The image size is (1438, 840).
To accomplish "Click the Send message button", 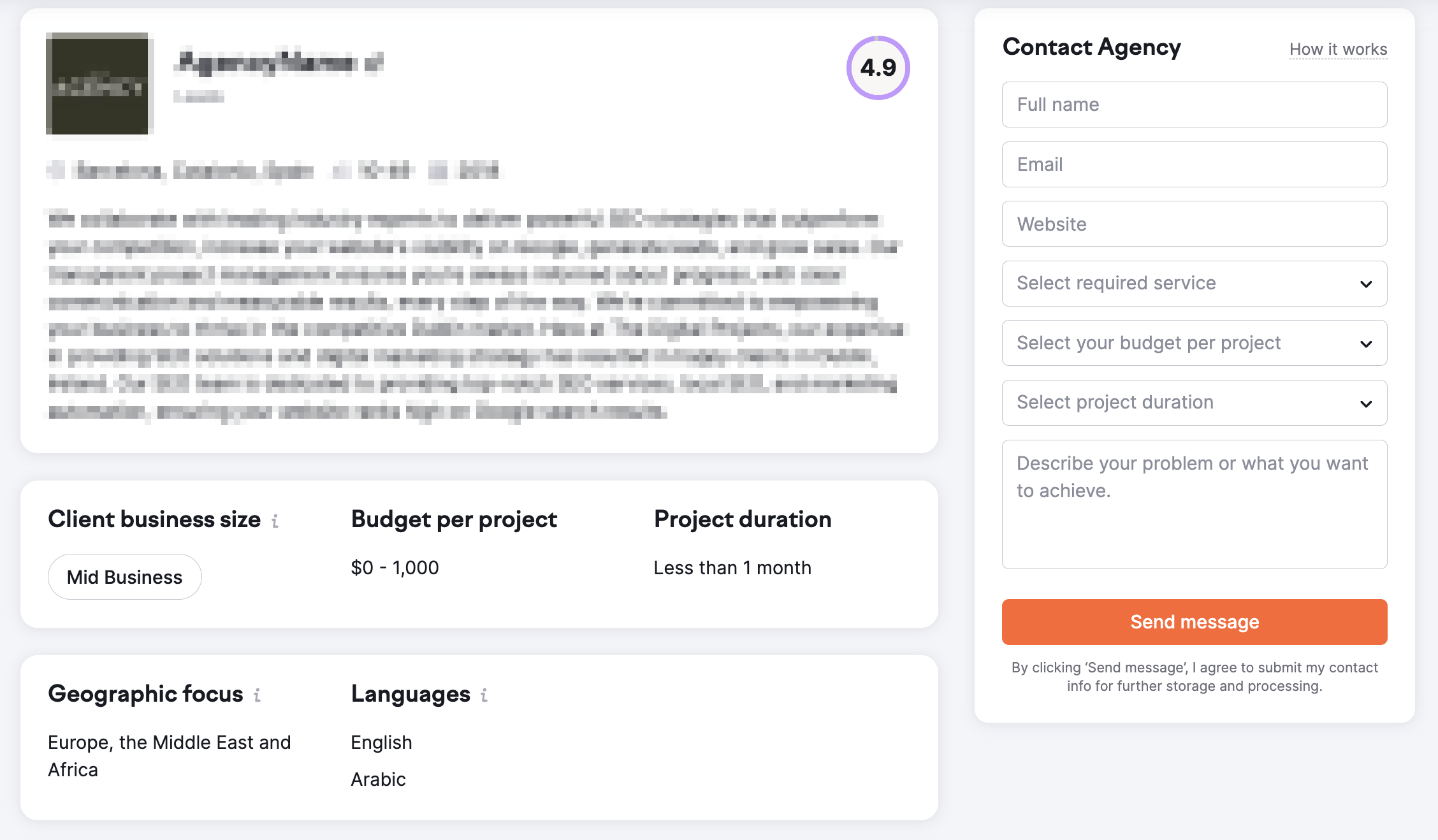I will (x=1194, y=621).
